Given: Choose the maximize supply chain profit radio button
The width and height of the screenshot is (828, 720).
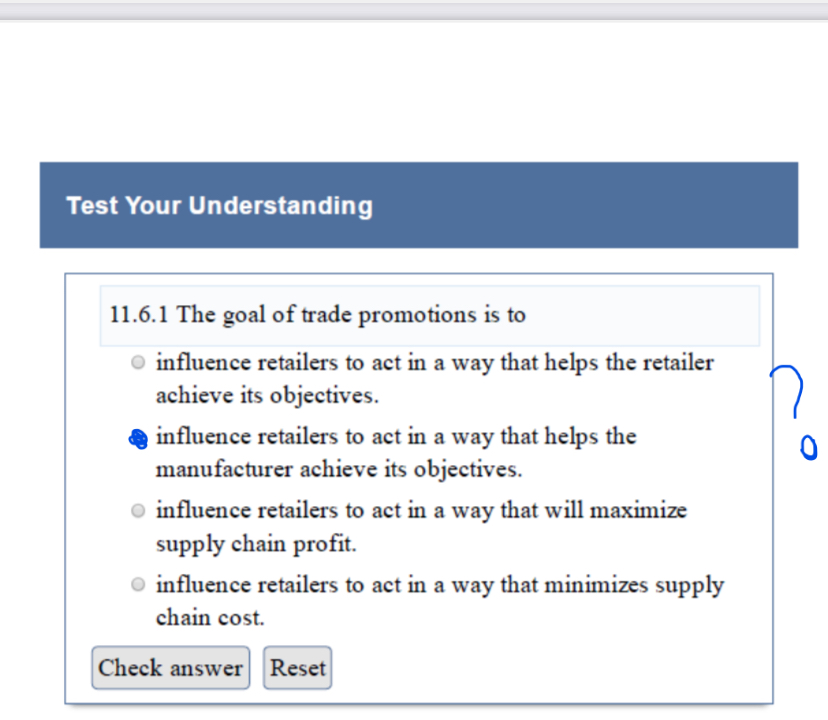Looking at the screenshot, I should 137,510.
